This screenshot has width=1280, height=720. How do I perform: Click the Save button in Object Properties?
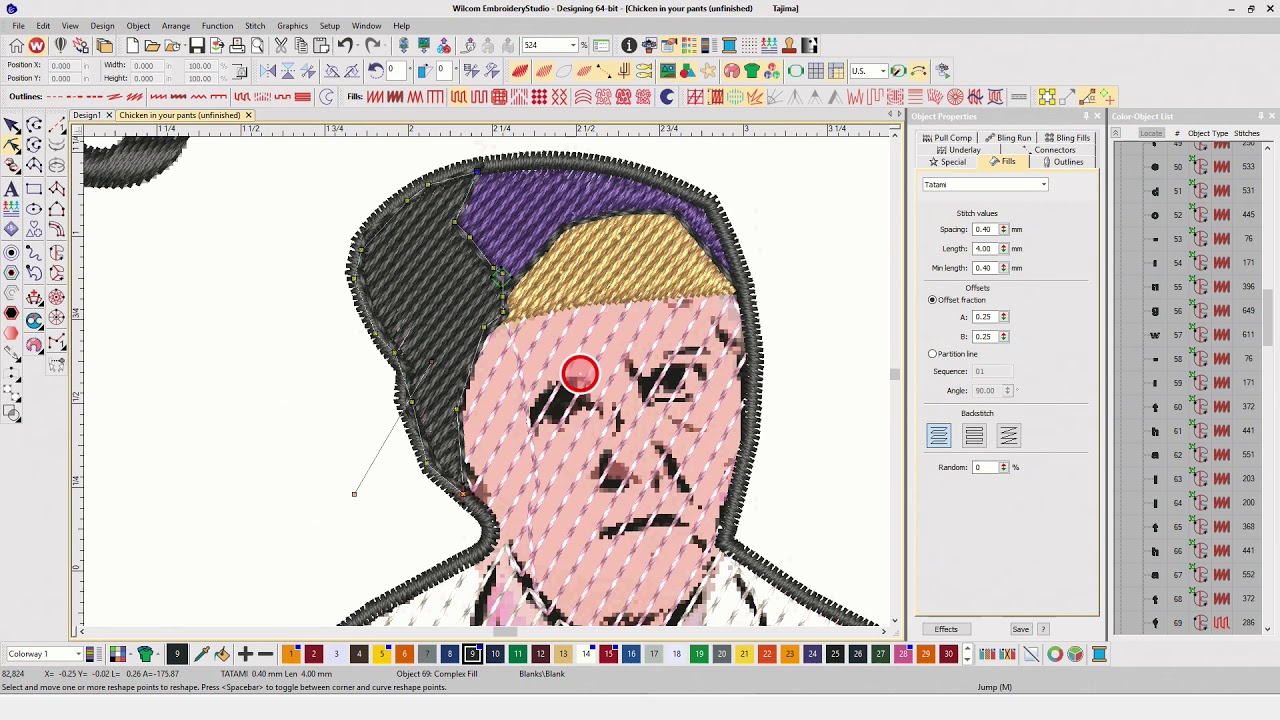click(1020, 629)
